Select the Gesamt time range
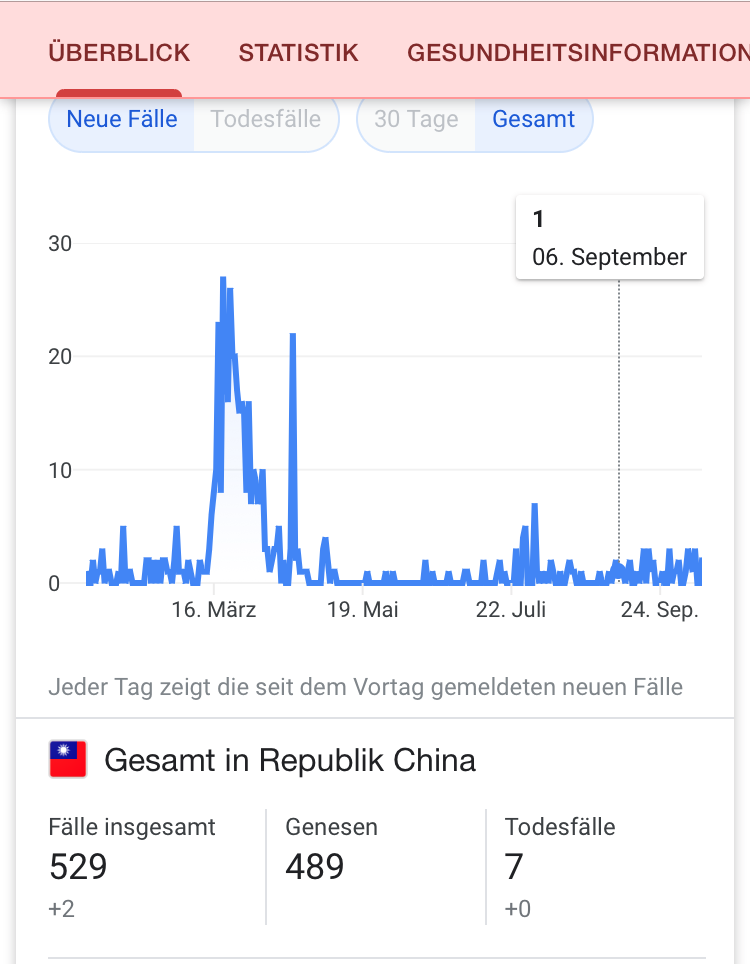The height and width of the screenshot is (964, 750). [x=534, y=119]
